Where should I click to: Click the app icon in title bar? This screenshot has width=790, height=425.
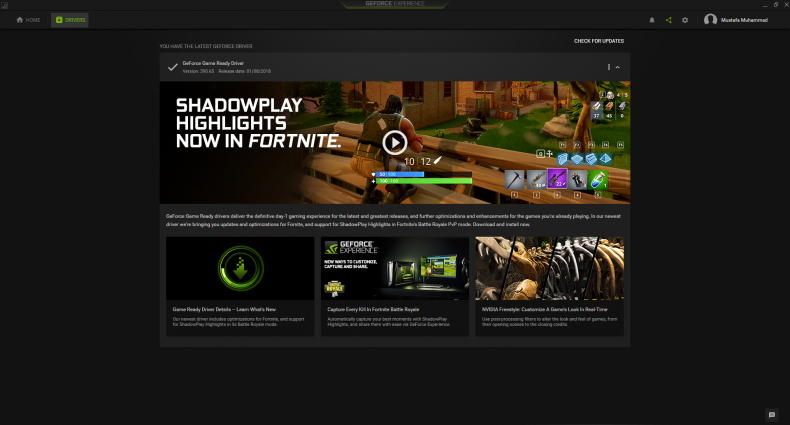(5, 5)
